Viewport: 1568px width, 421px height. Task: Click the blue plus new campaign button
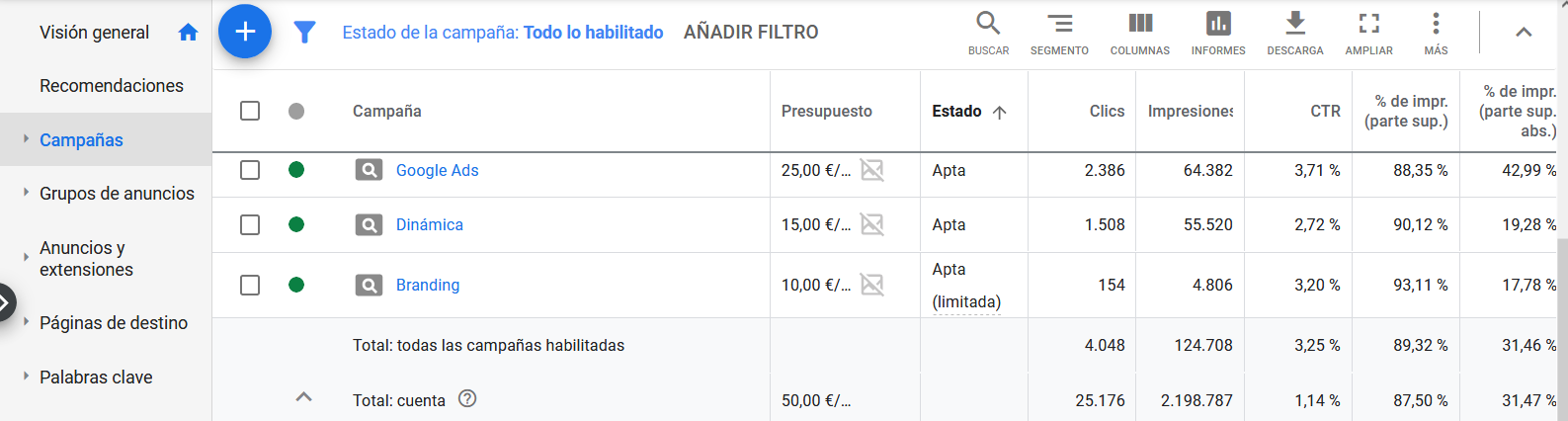point(245,32)
